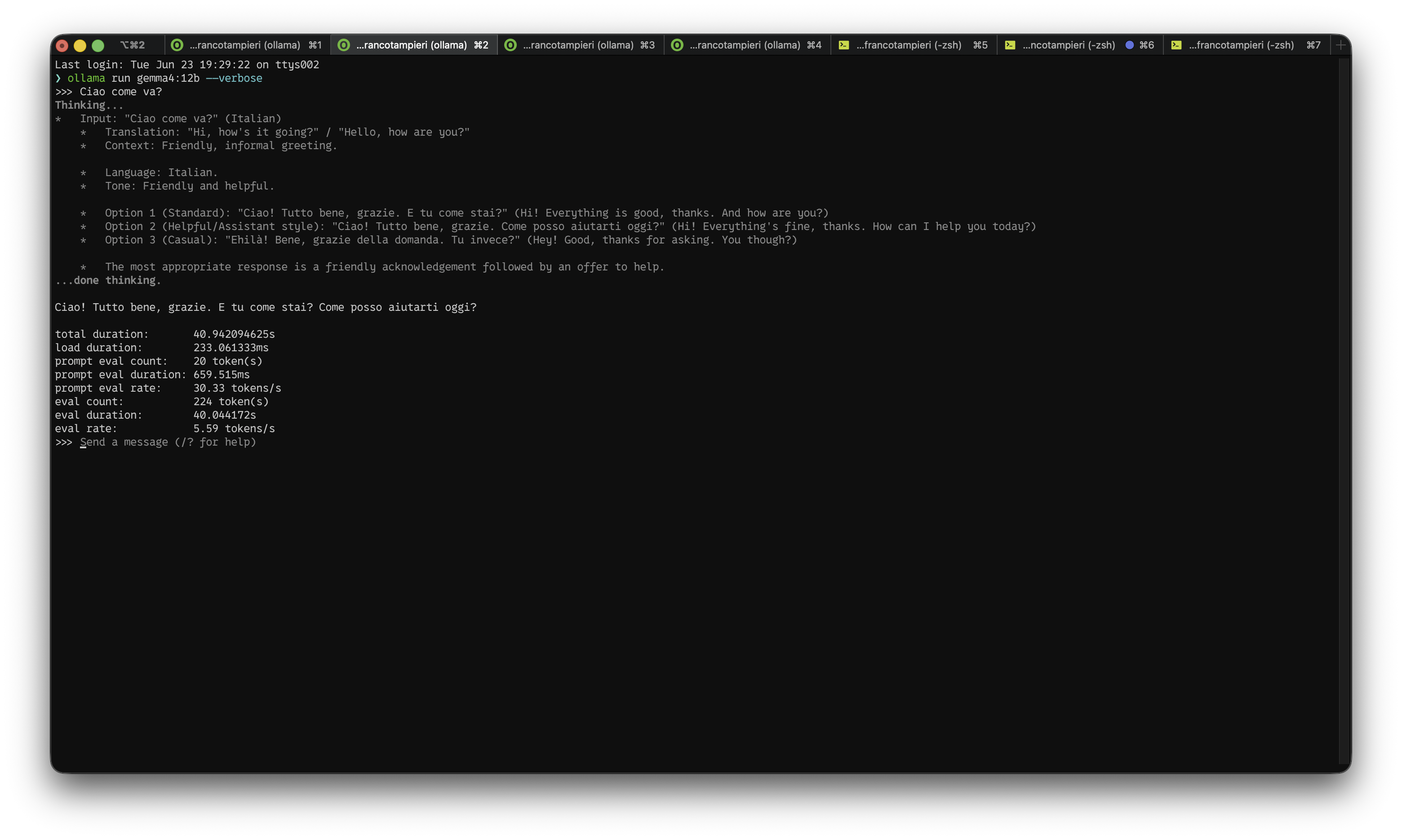Click the shell prompt icon on tab ⌘6
The height and width of the screenshot is (840, 1402).
click(1010, 45)
